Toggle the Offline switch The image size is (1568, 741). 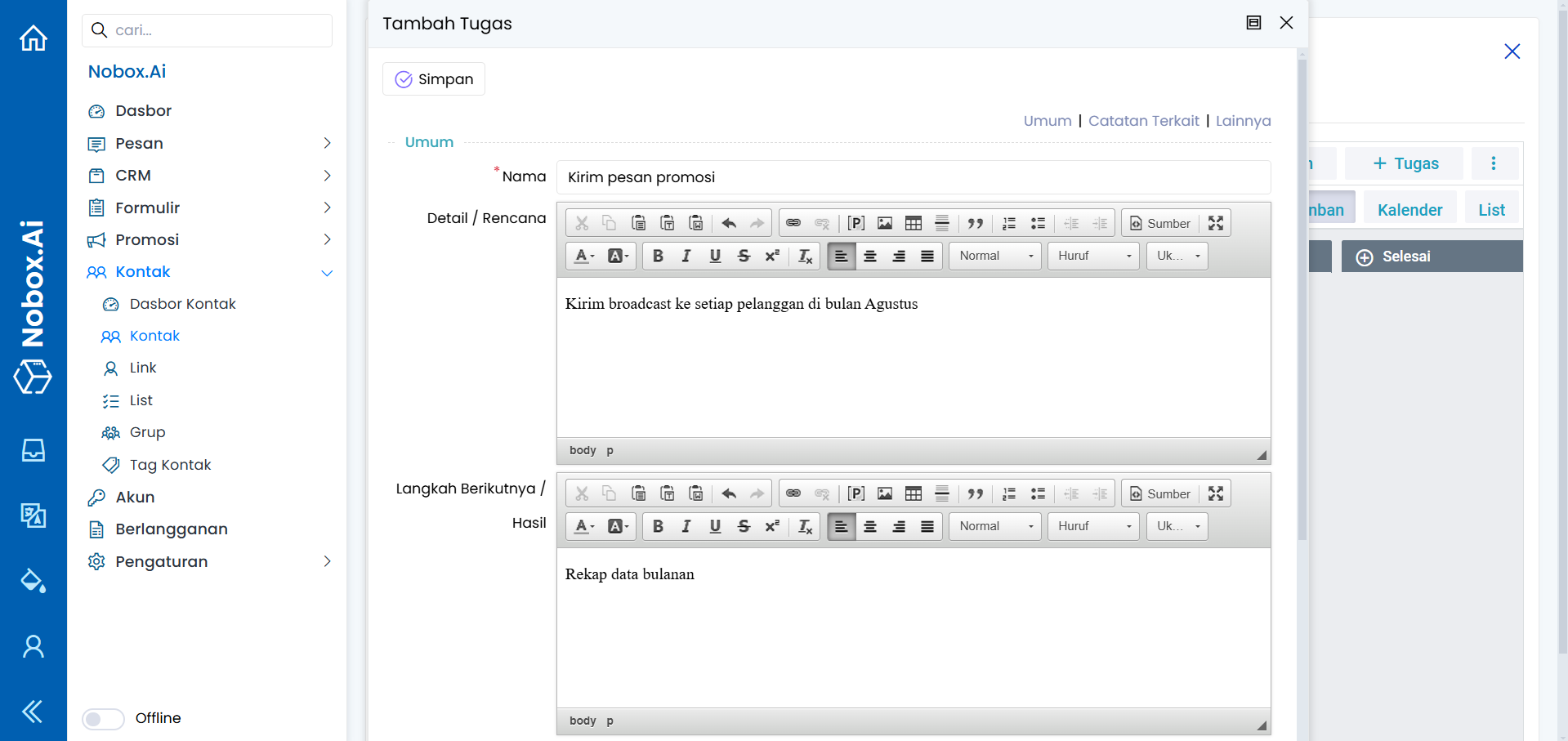pyautogui.click(x=103, y=719)
